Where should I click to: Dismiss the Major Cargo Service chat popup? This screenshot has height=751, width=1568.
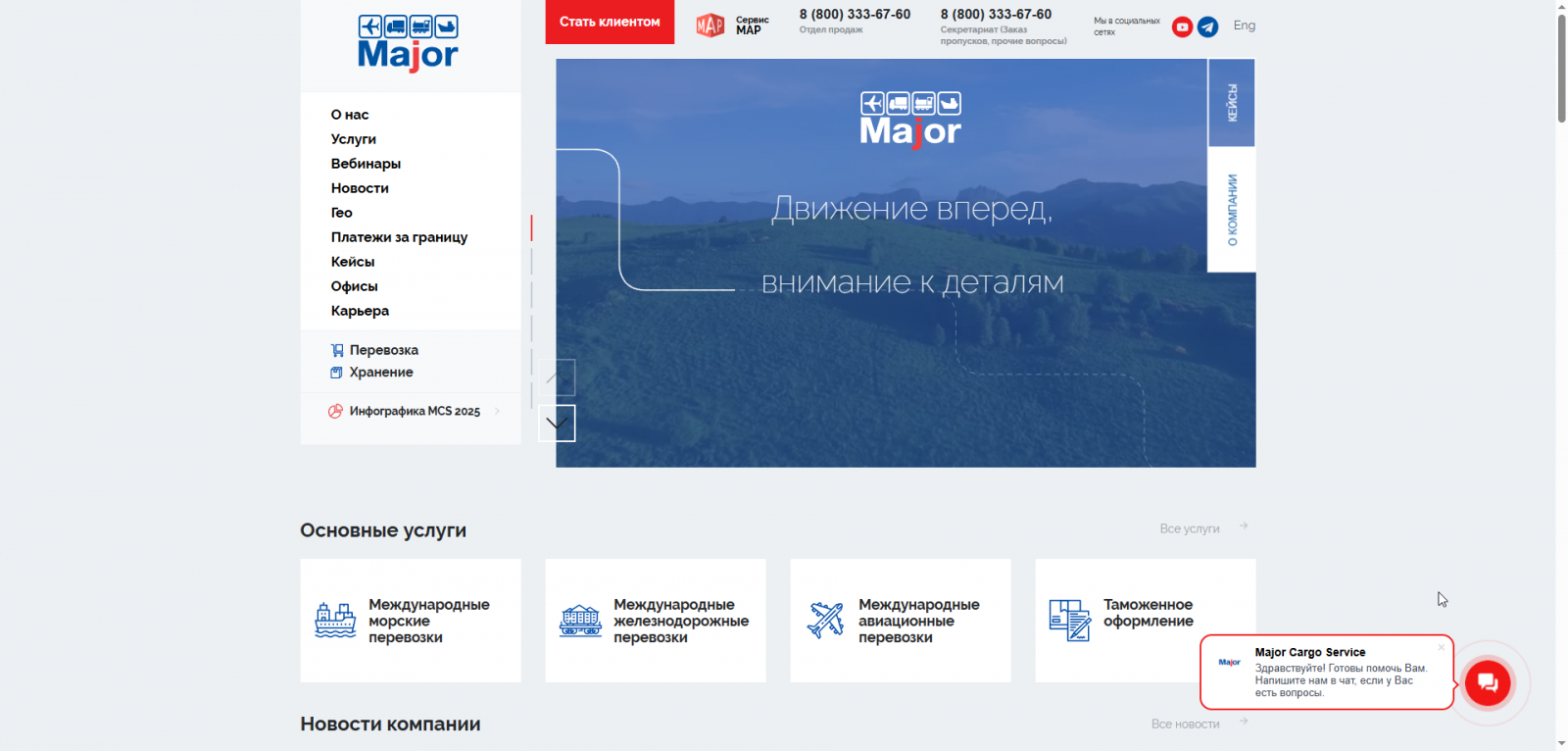tap(1442, 647)
